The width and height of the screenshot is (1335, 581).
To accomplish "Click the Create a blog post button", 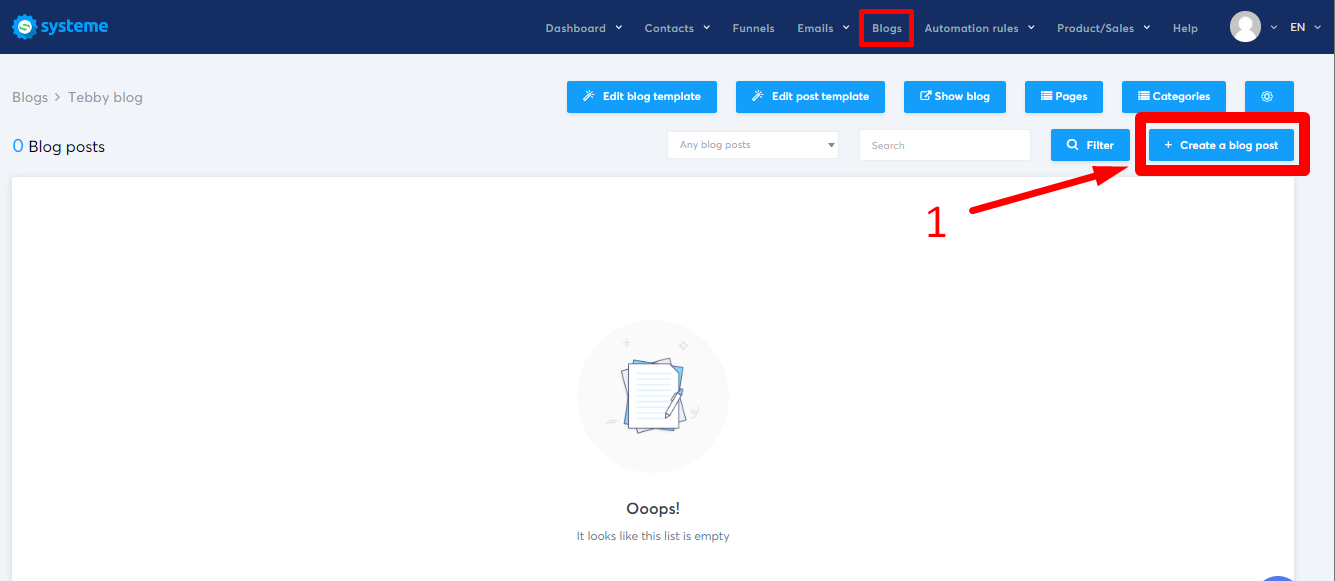I will pyautogui.click(x=1221, y=144).
